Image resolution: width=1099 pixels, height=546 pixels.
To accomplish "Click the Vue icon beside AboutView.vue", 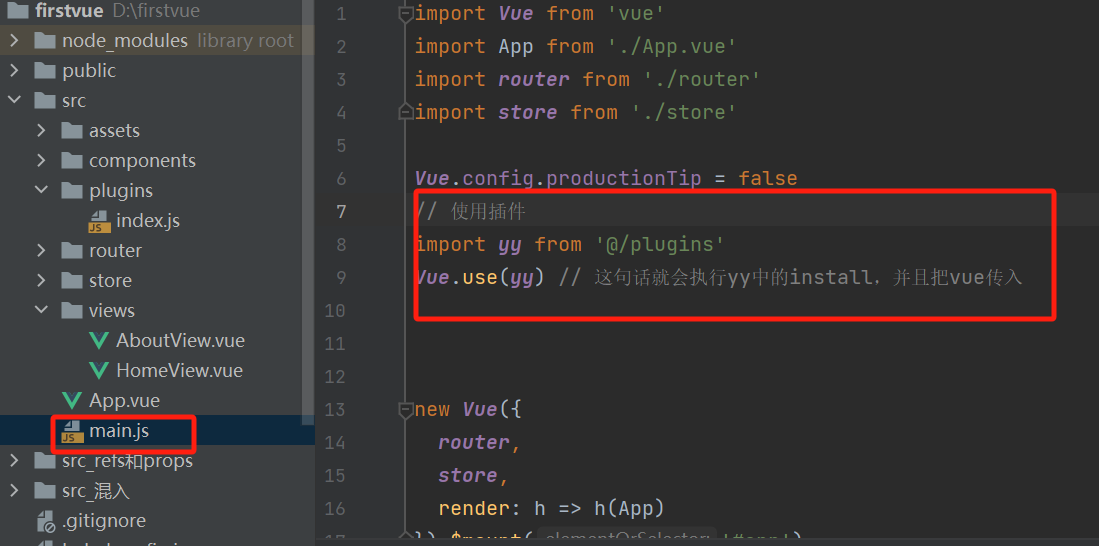I will (x=99, y=341).
